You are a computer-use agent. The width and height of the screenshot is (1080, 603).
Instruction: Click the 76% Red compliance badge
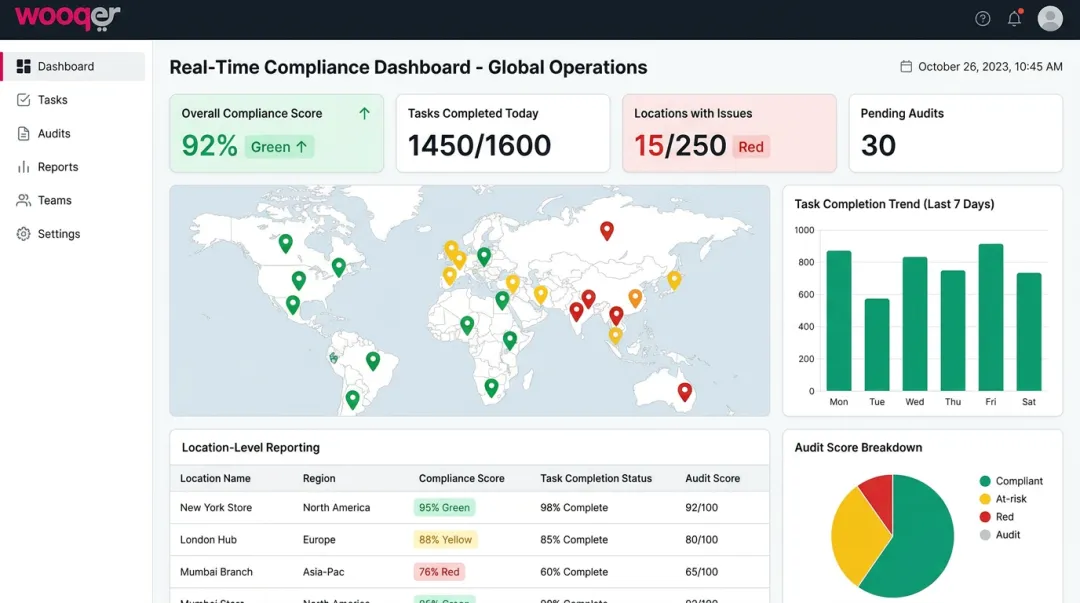click(x=439, y=572)
